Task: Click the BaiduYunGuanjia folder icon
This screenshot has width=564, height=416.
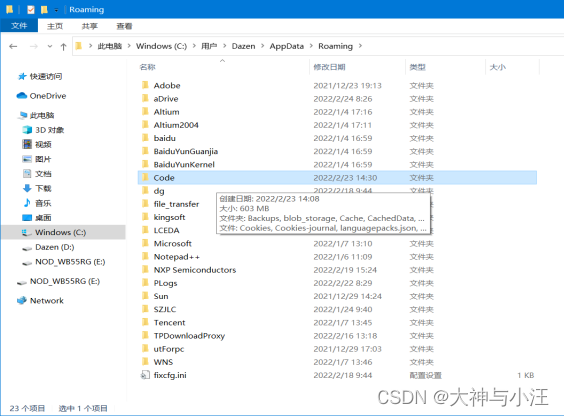Action: (145, 151)
